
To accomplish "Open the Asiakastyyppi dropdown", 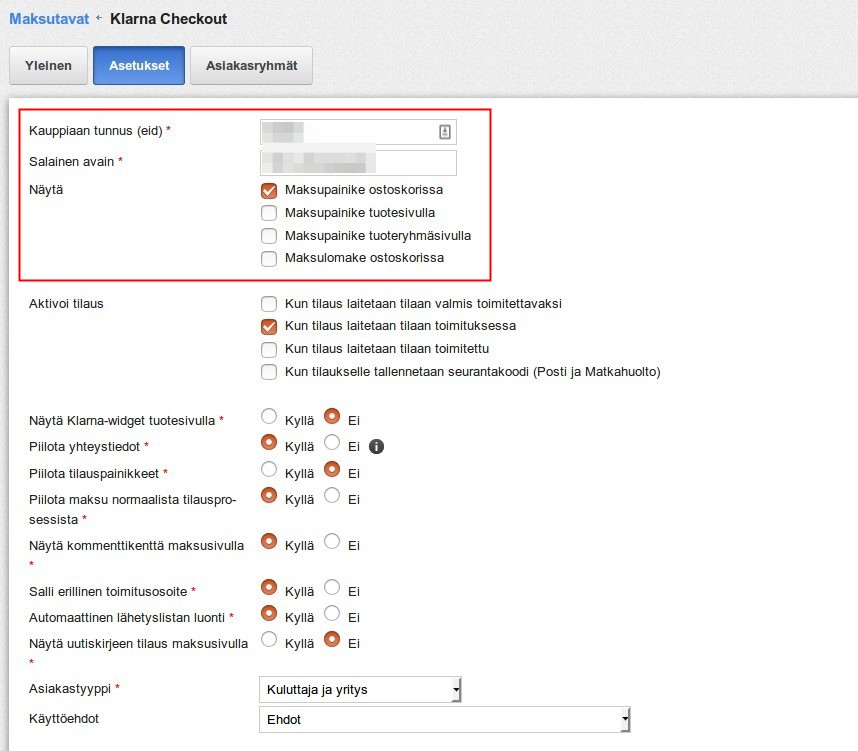I will (360, 690).
